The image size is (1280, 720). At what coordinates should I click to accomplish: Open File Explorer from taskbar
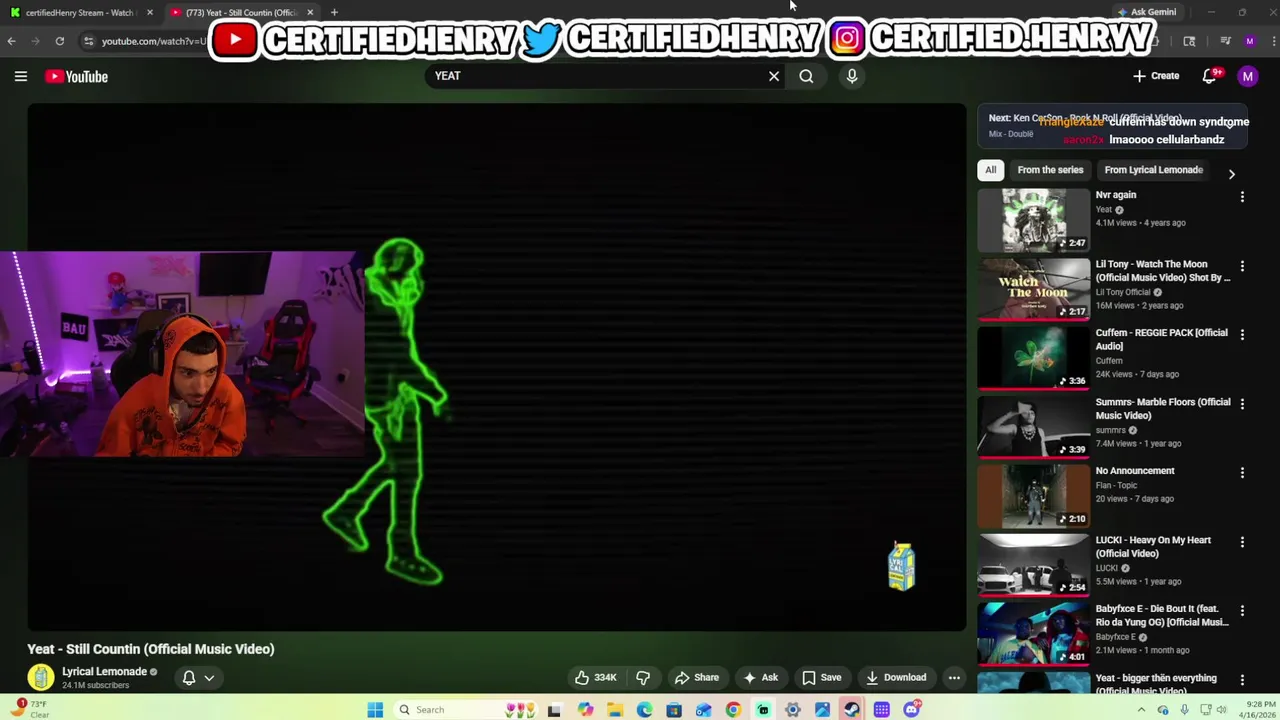(615, 710)
